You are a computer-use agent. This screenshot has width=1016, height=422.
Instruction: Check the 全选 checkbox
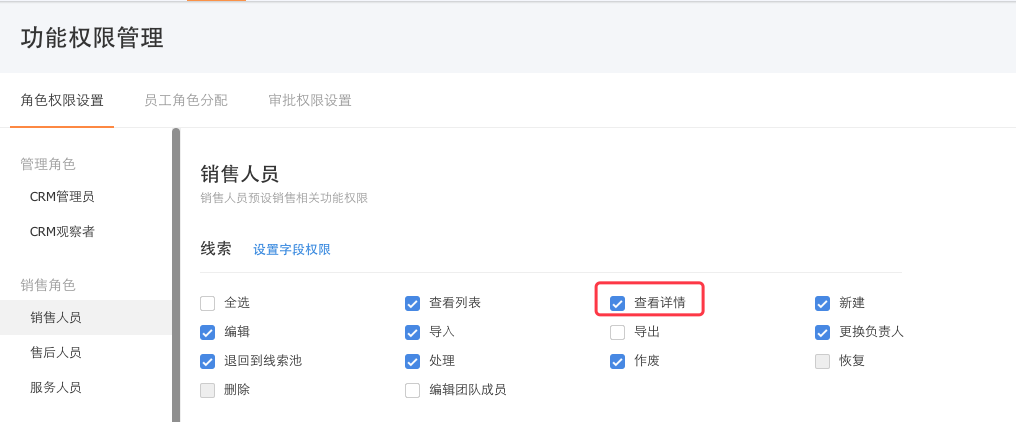pyautogui.click(x=208, y=303)
